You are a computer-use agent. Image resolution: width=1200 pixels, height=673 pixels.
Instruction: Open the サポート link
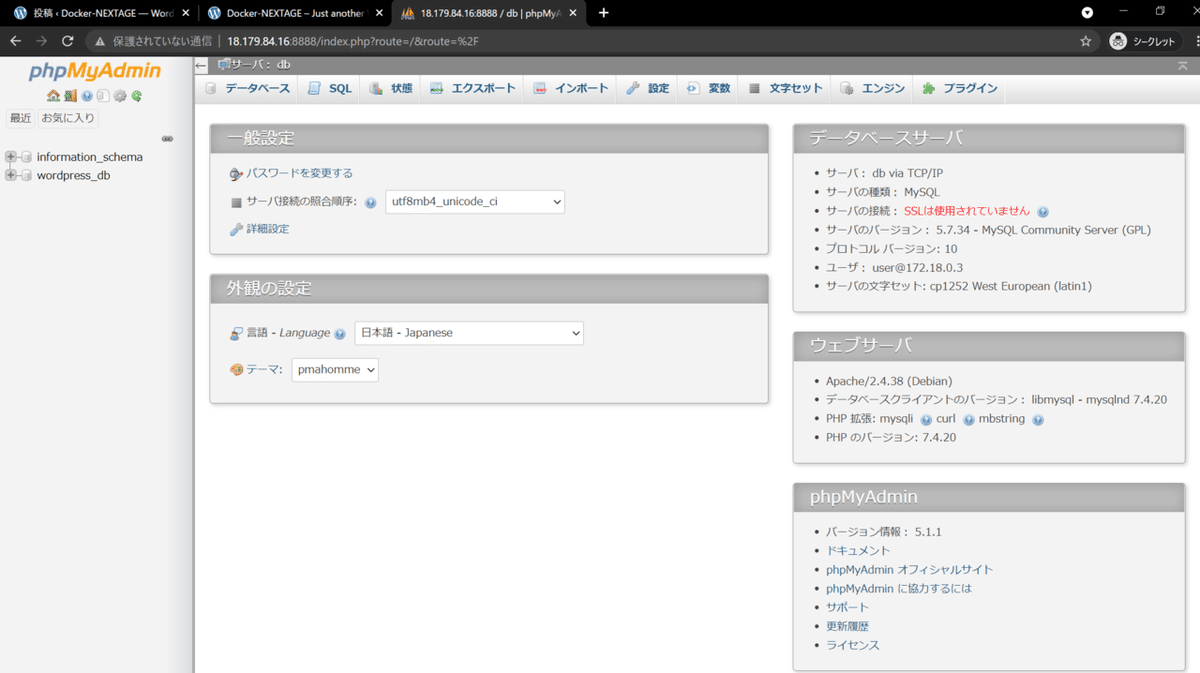pos(847,608)
